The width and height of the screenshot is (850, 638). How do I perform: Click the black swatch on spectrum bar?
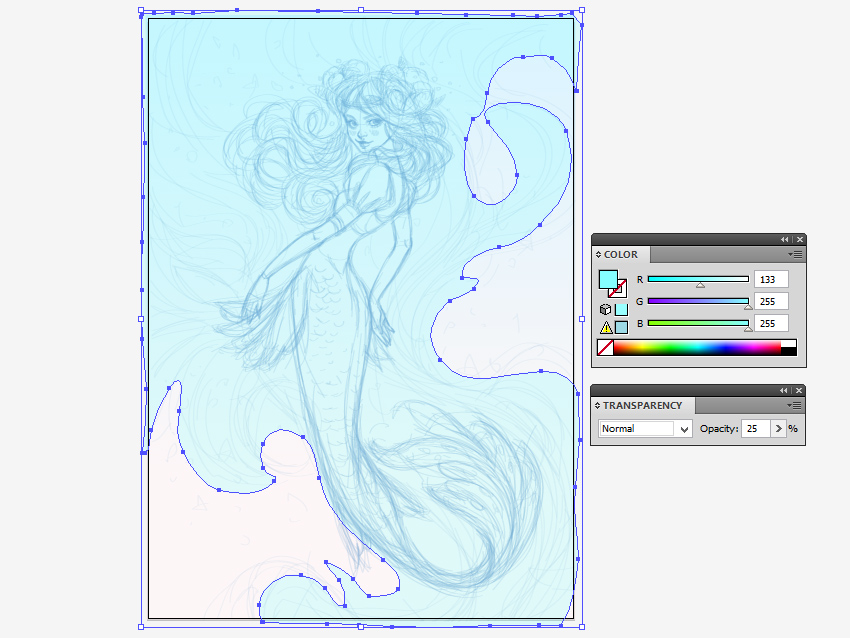pyautogui.click(x=789, y=352)
